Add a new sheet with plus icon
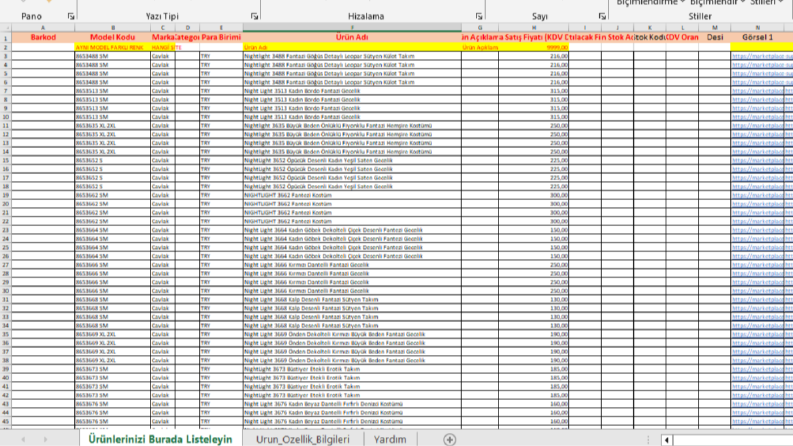The height and width of the screenshot is (446, 793). tap(449, 439)
